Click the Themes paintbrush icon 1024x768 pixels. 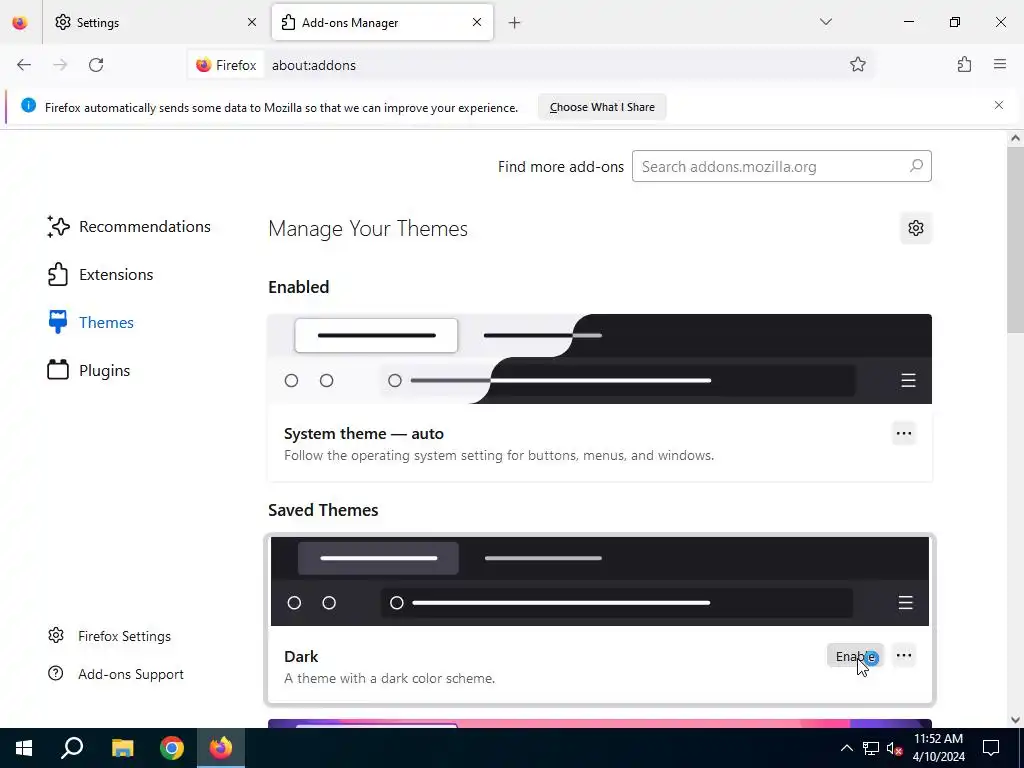point(58,322)
